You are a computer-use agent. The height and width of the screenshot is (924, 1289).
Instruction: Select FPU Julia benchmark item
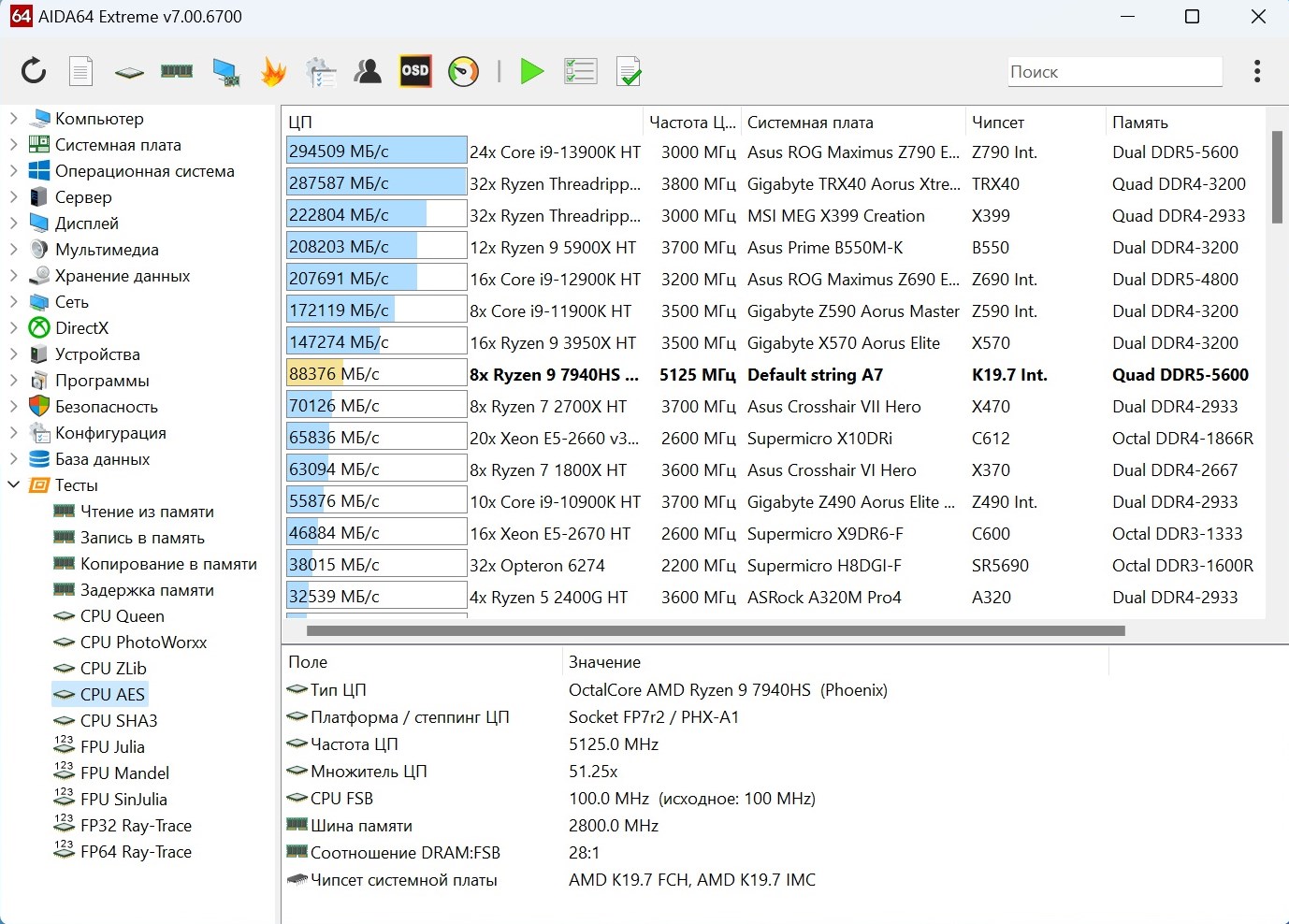coord(112,747)
